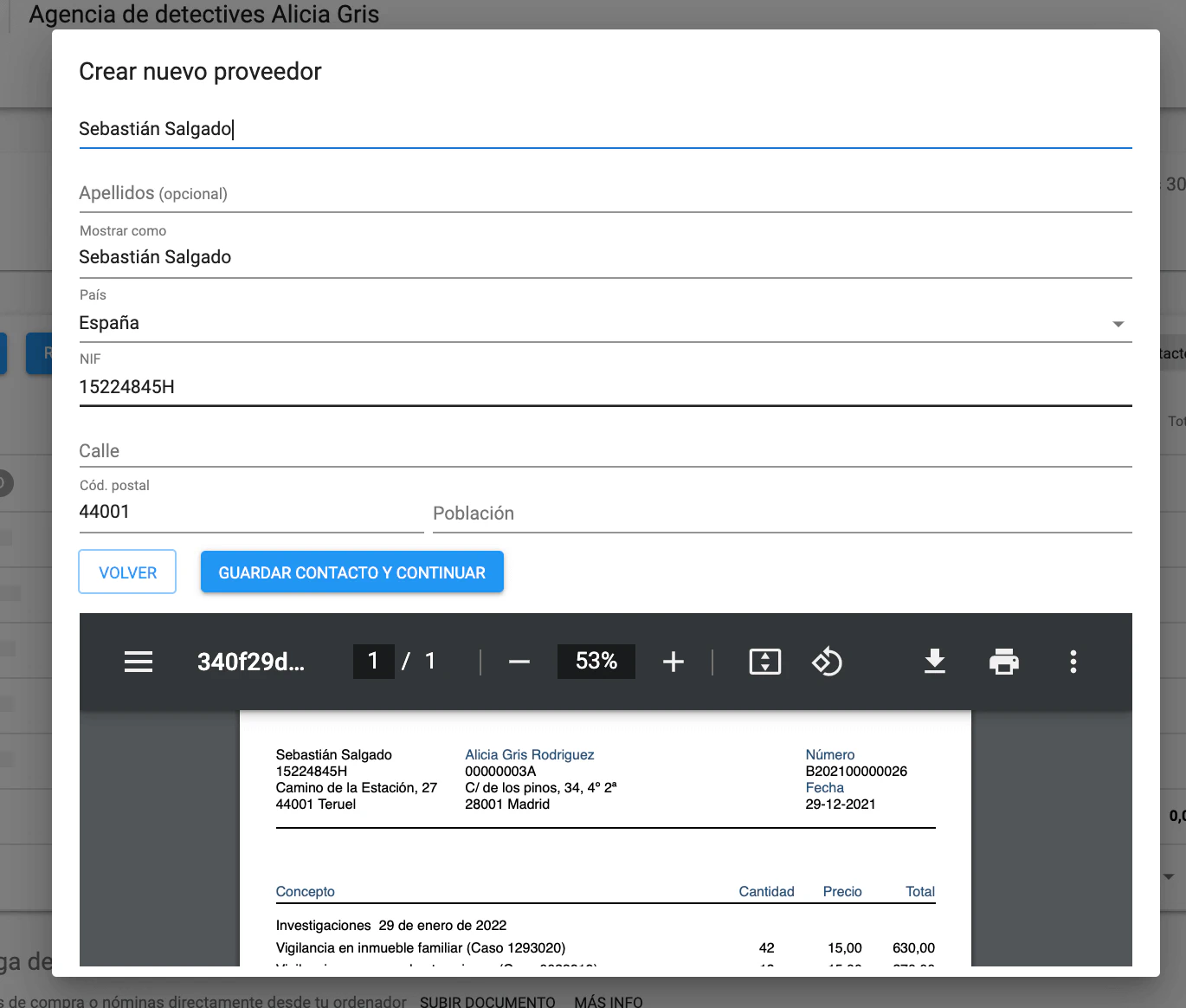Click into the Calle street field
The width and height of the screenshot is (1186, 1008).
604,451
